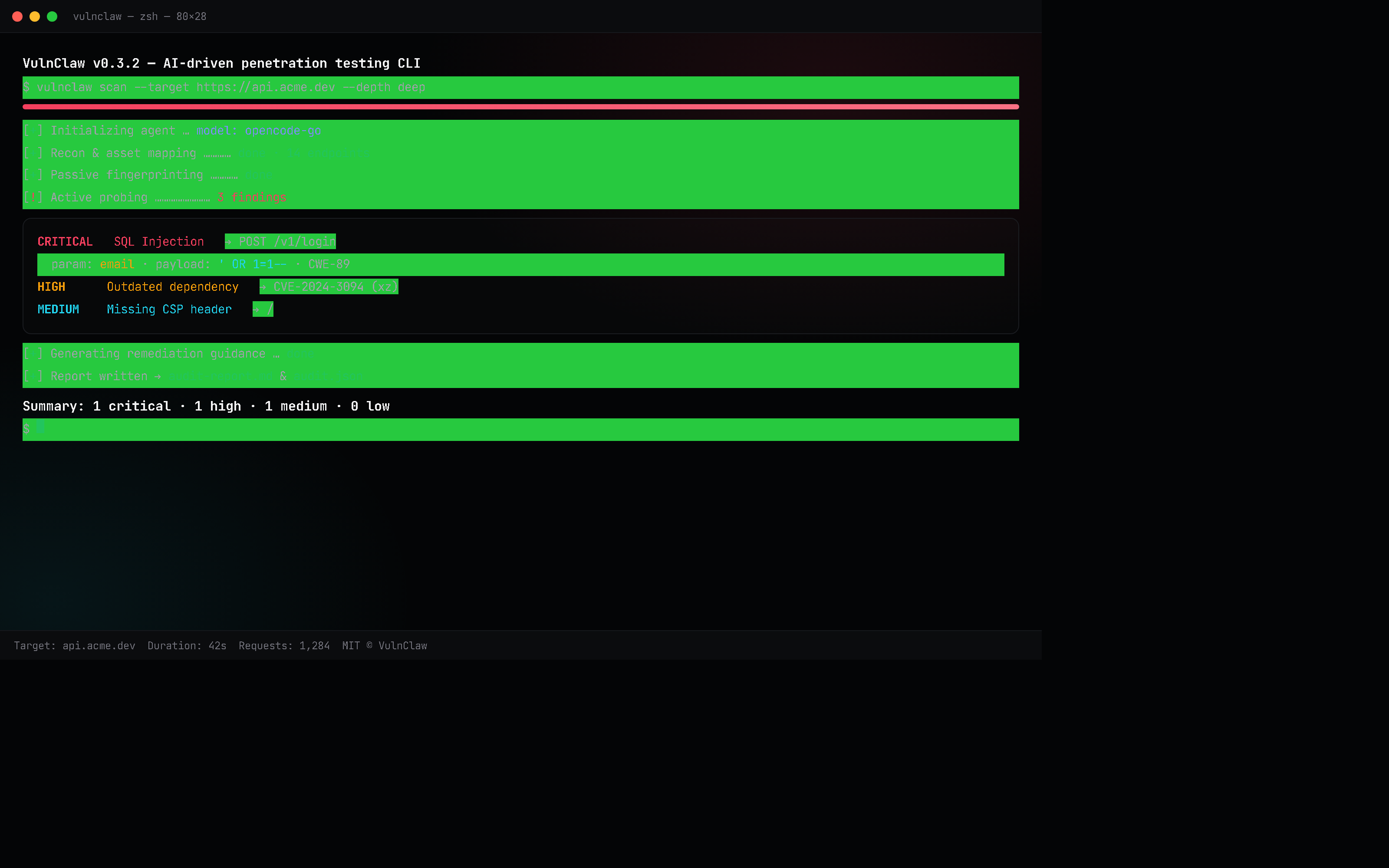Click the HIGH severity label
The image size is (1389, 868).
[x=51, y=287]
